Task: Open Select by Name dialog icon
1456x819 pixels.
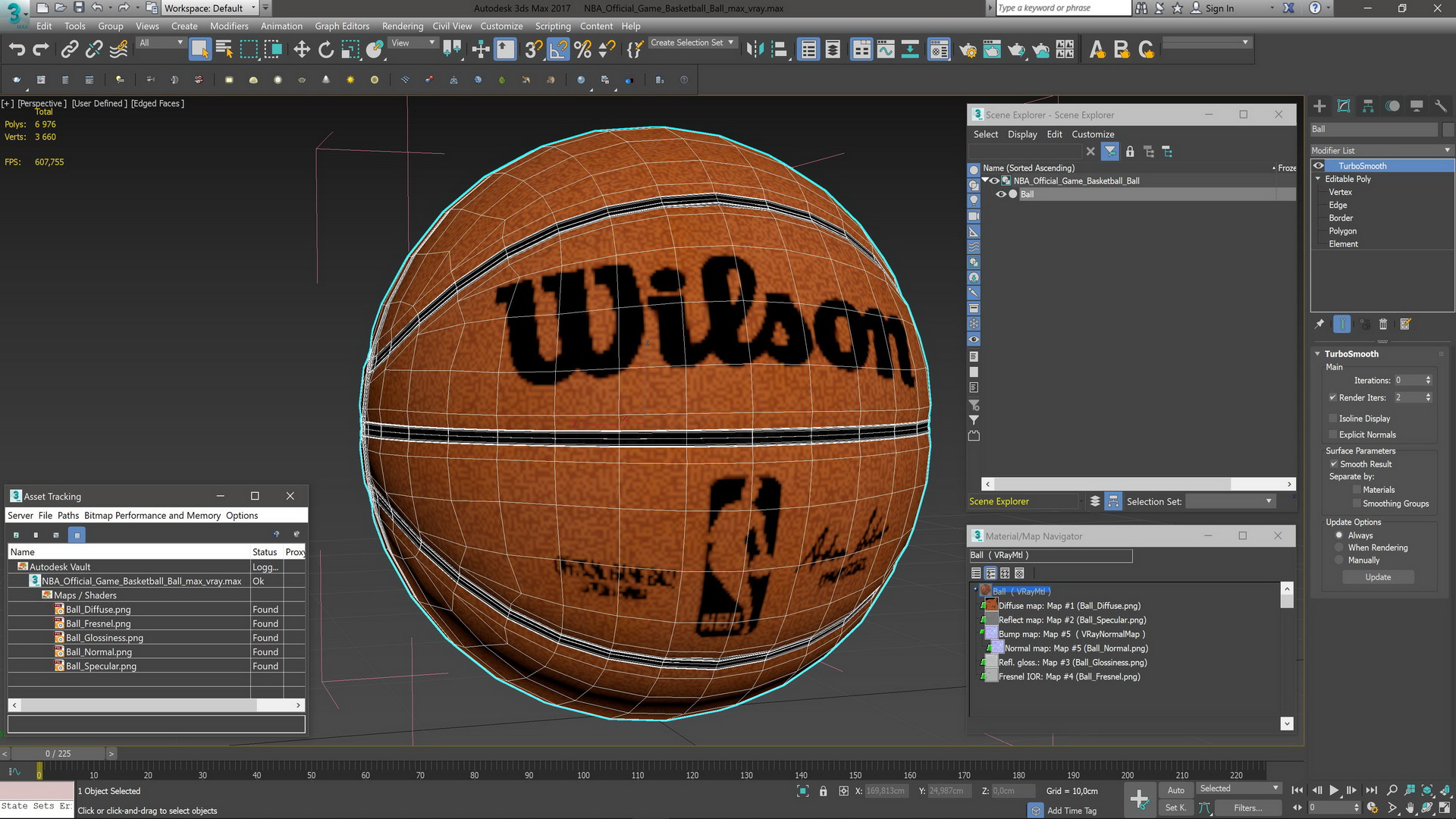Action: click(224, 50)
